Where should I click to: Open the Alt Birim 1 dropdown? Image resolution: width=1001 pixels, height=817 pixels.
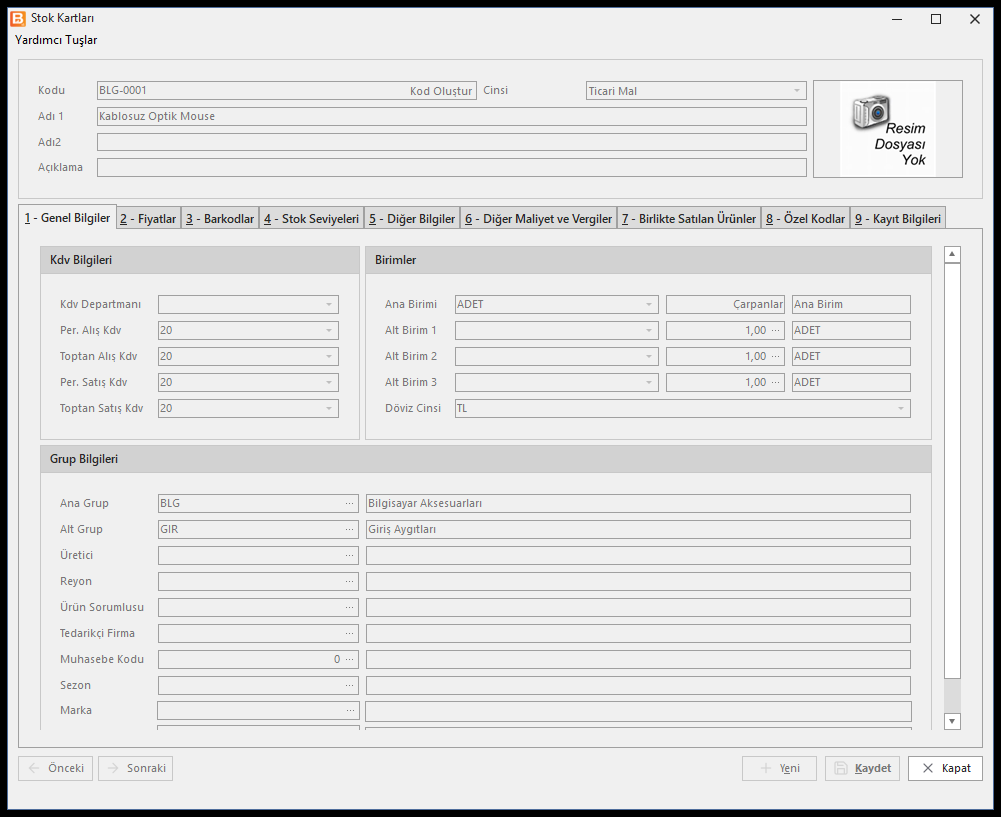click(649, 331)
